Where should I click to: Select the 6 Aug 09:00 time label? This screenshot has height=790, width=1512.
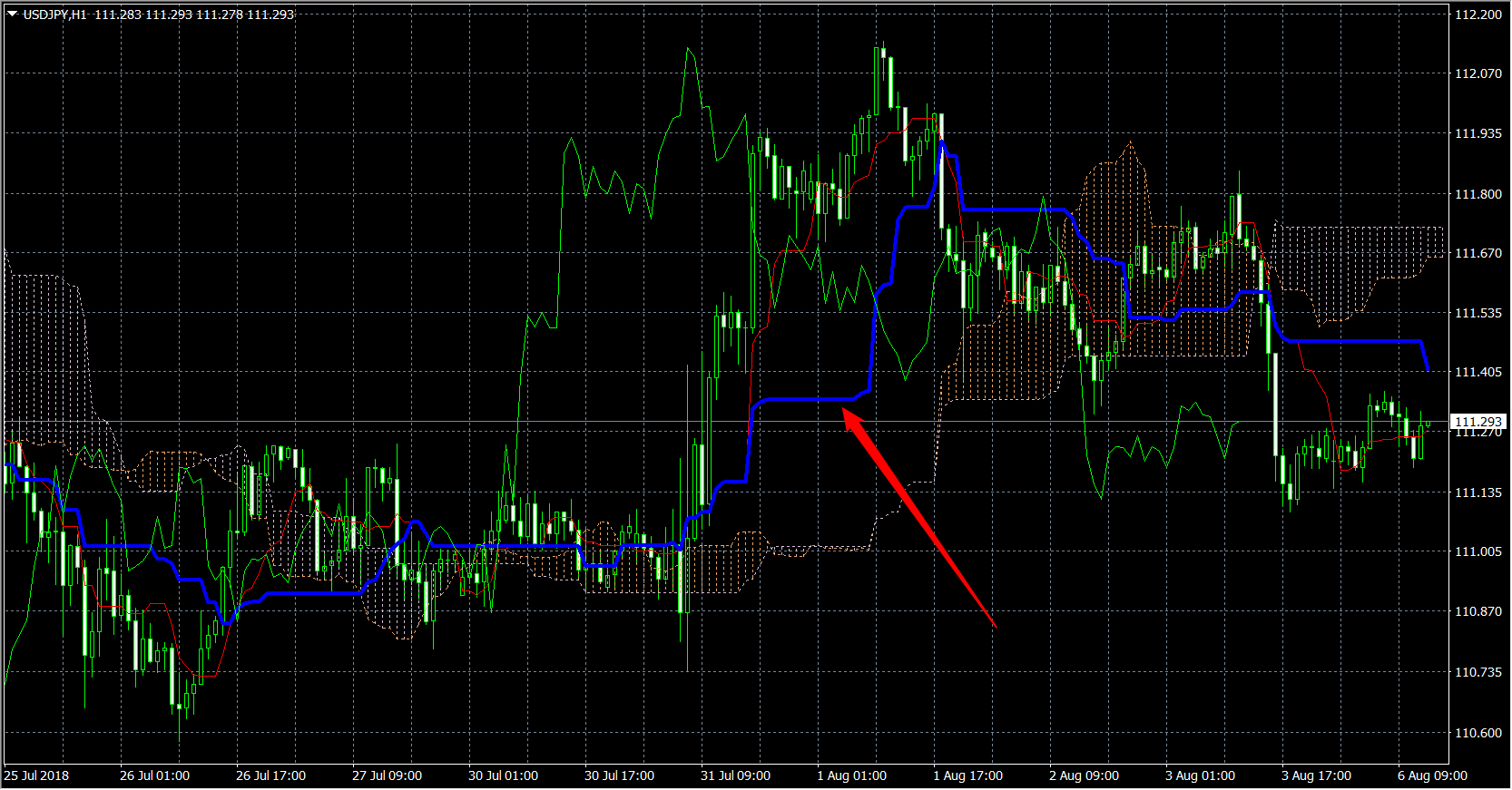pyautogui.click(x=1432, y=775)
